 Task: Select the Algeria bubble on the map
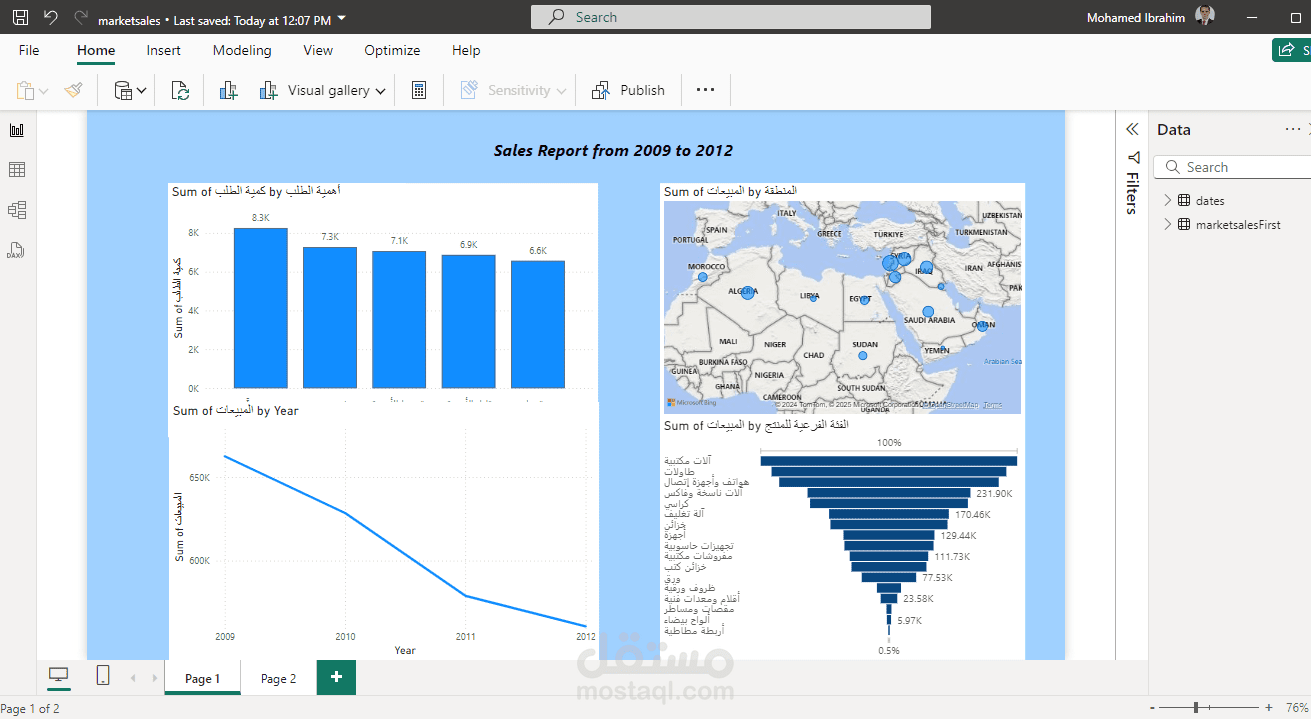coord(747,293)
